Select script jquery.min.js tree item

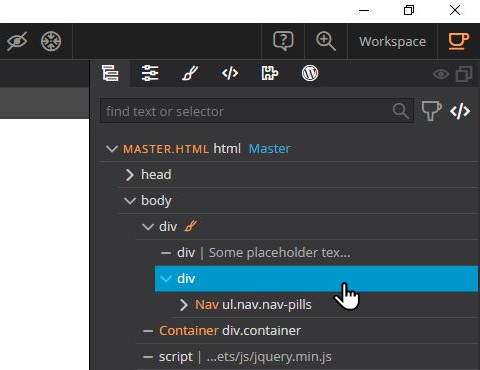(x=245, y=357)
